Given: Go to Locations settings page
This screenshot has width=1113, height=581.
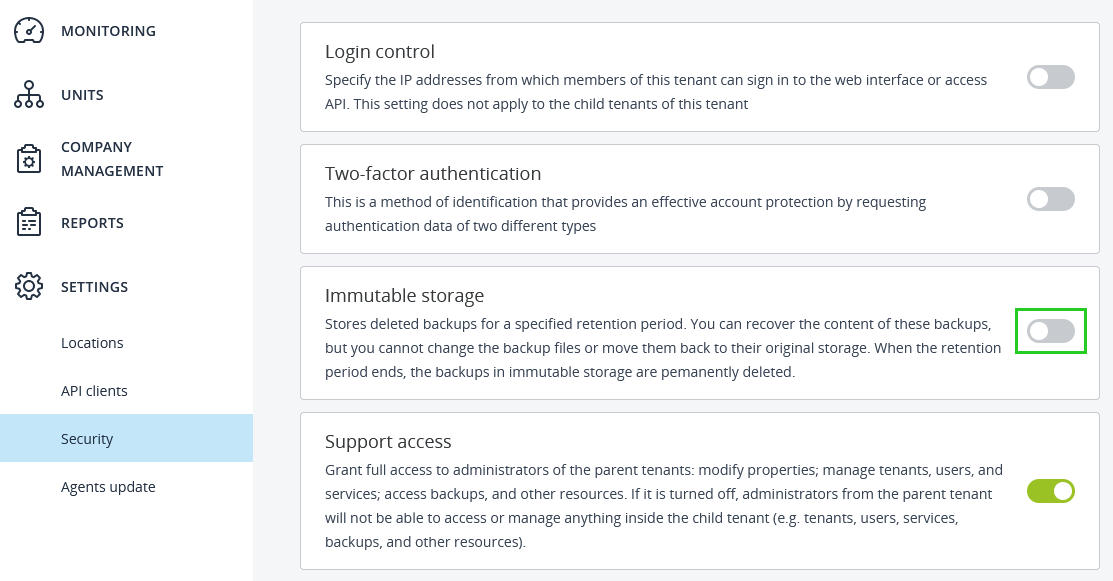Looking at the screenshot, I should (x=92, y=343).
